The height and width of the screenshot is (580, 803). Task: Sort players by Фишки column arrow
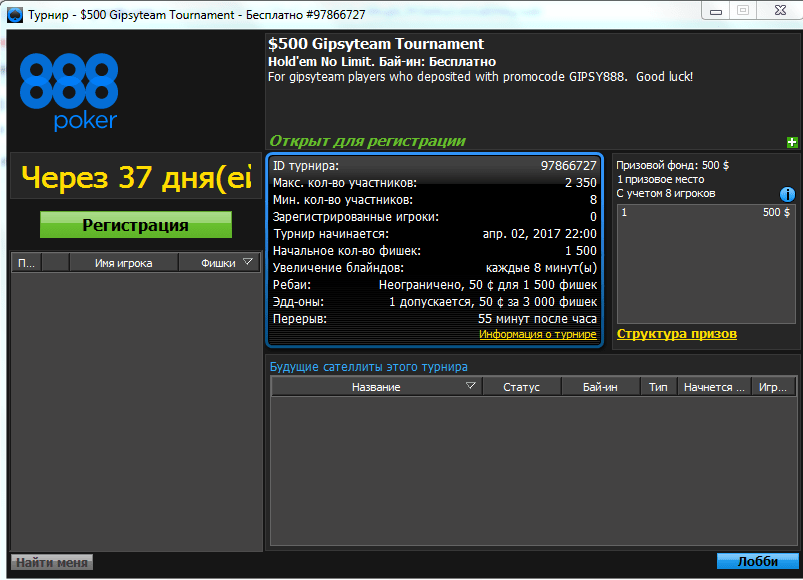(x=248, y=262)
